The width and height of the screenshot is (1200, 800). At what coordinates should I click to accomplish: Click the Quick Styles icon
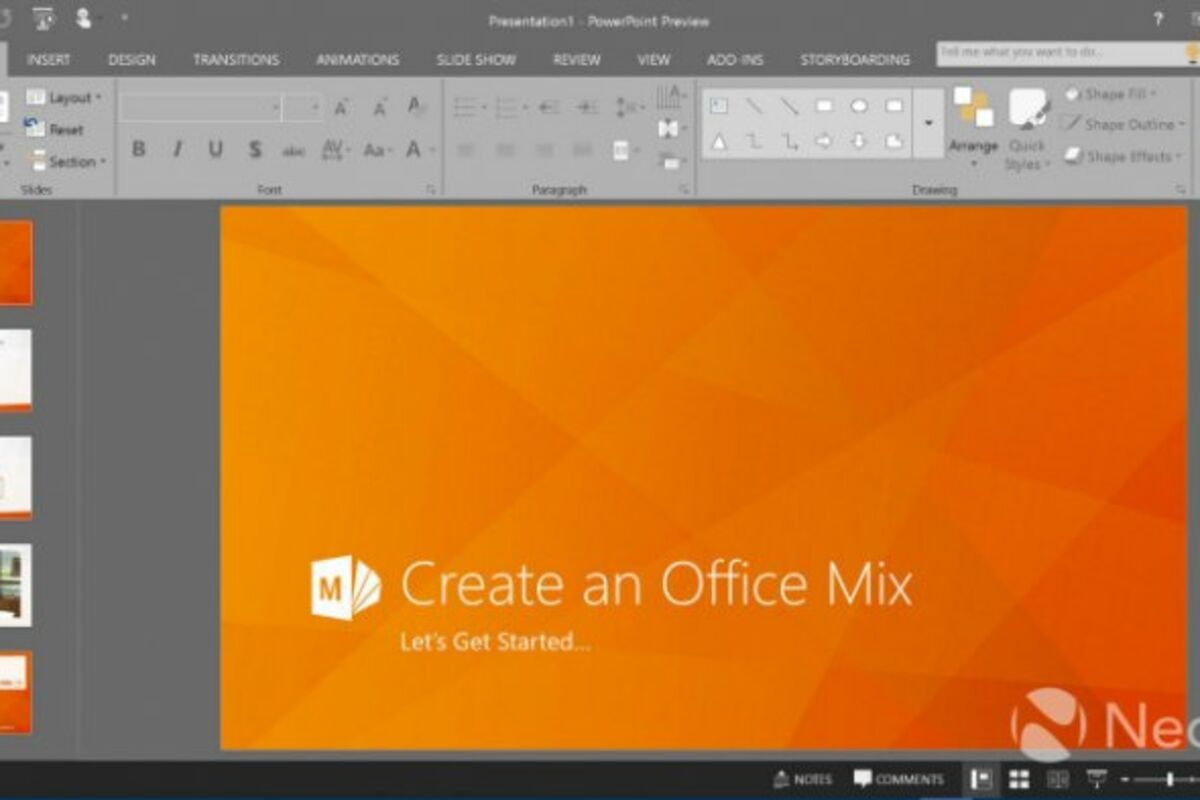[x=1027, y=108]
